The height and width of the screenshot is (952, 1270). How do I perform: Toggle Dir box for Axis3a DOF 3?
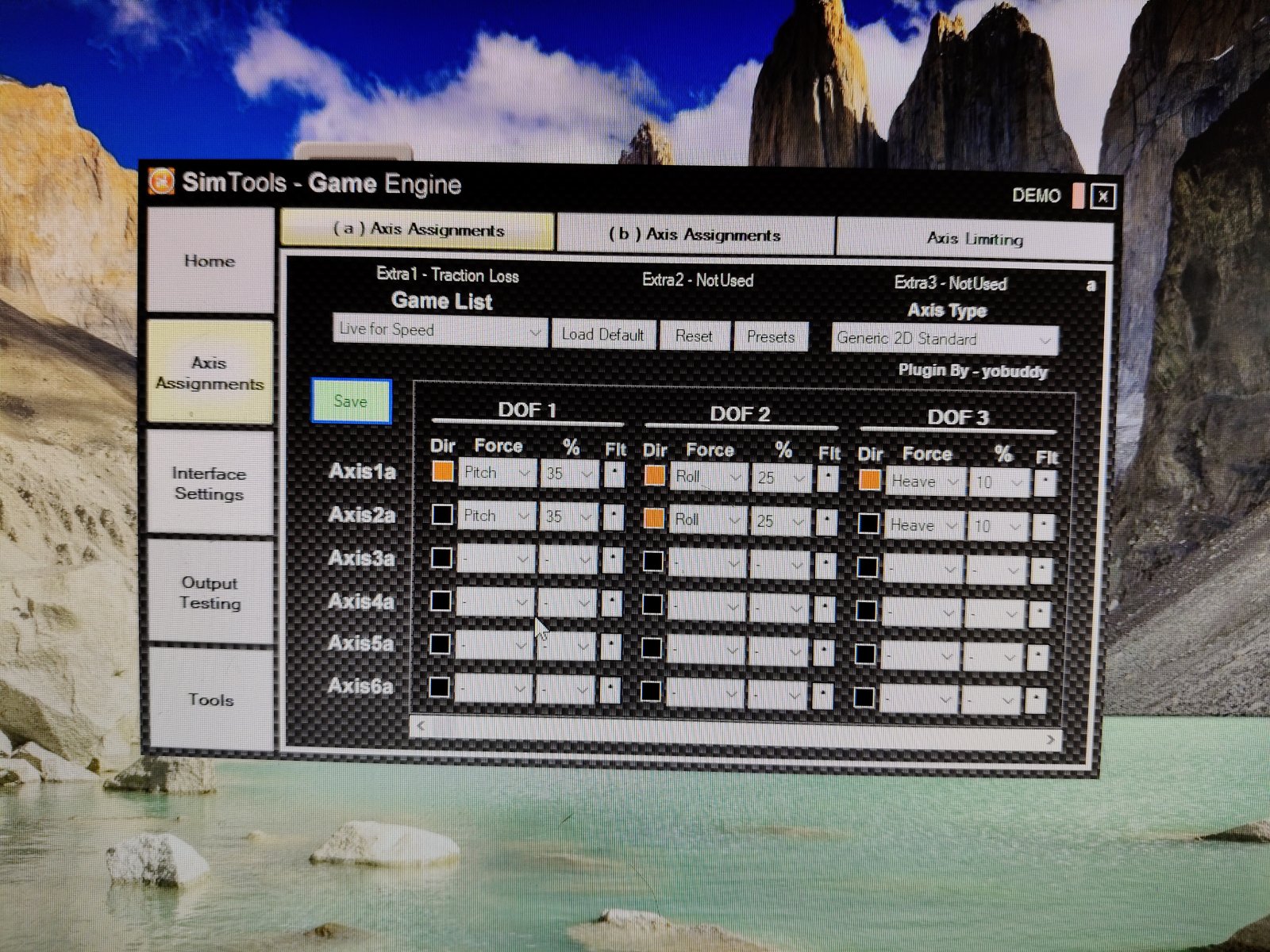[x=868, y=567]
